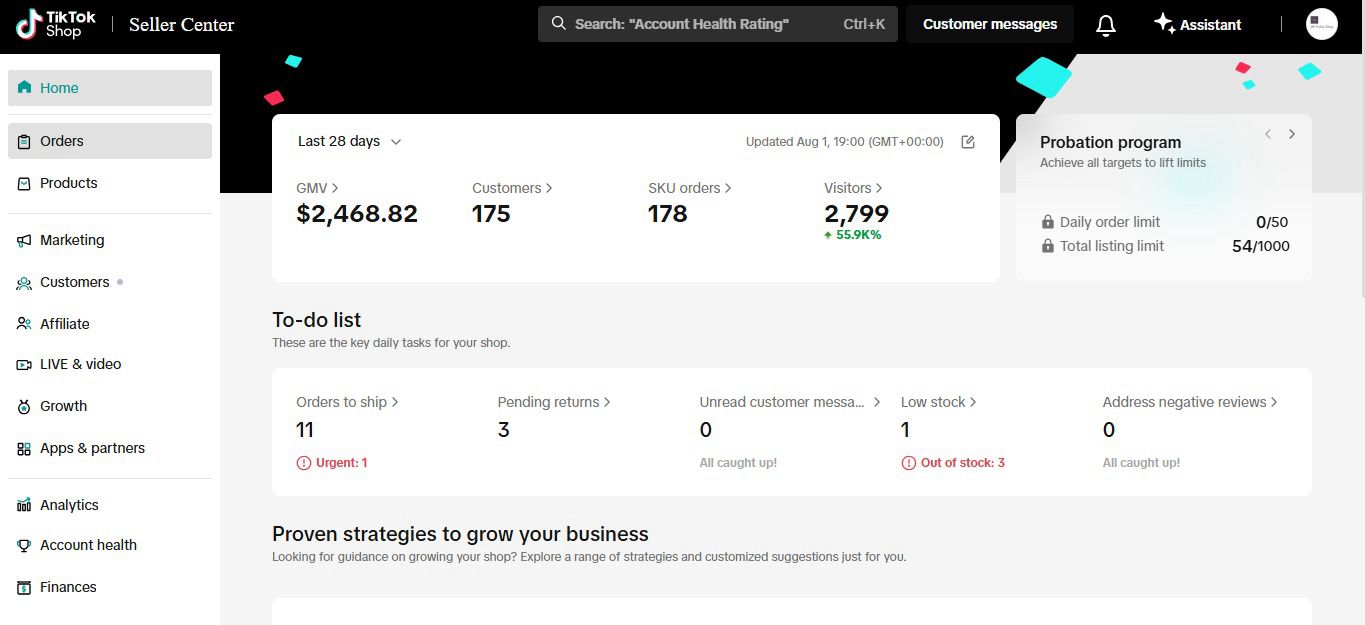Open the notification bell
This screenshot has width=1365, height=625.
click(1105, 24)
